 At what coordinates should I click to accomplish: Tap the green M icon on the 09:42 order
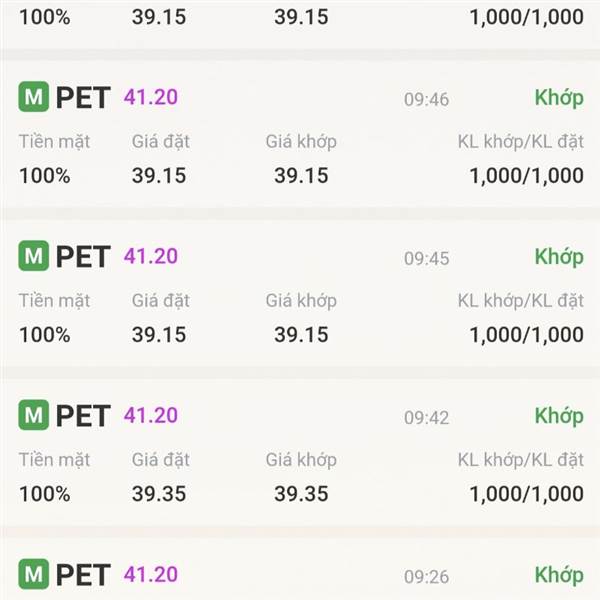34,415
